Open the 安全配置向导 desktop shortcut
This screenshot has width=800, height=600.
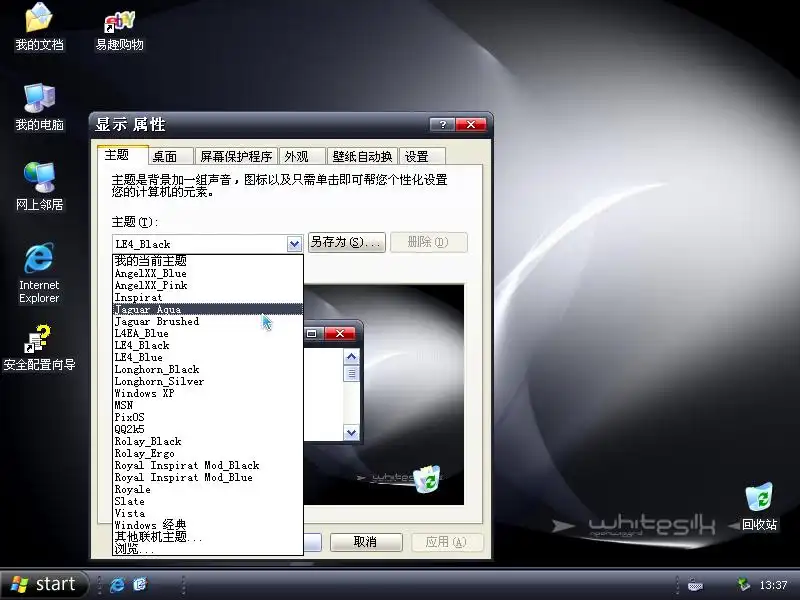39,348
